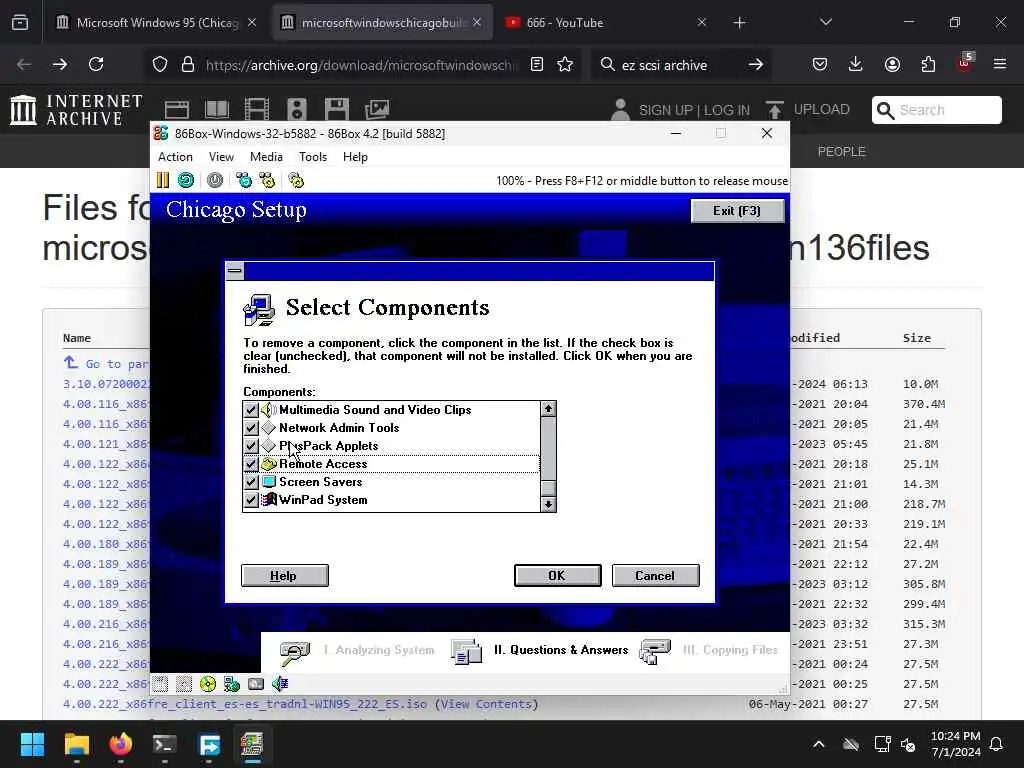Open Media menu in 86Box
Screen dimensions: 1024x768
[x=266, y=157]
